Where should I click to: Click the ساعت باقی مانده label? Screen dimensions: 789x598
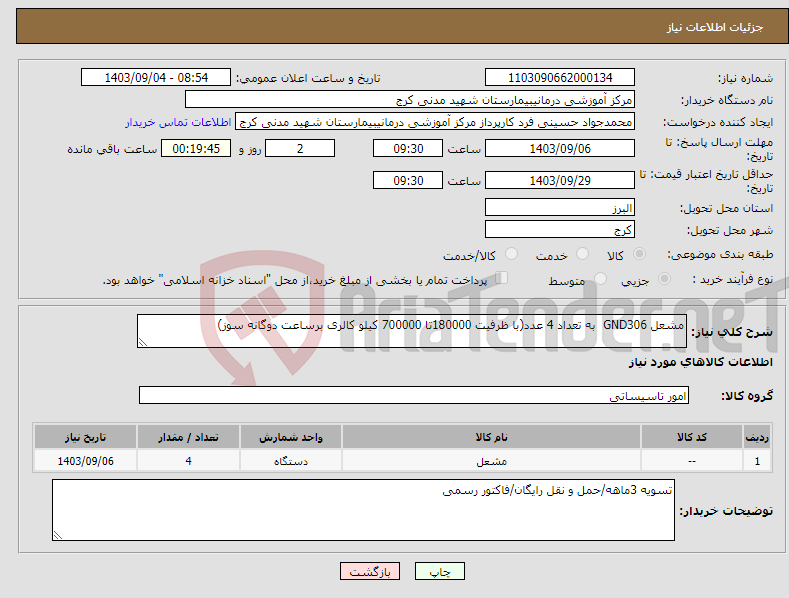click(112, 150)
